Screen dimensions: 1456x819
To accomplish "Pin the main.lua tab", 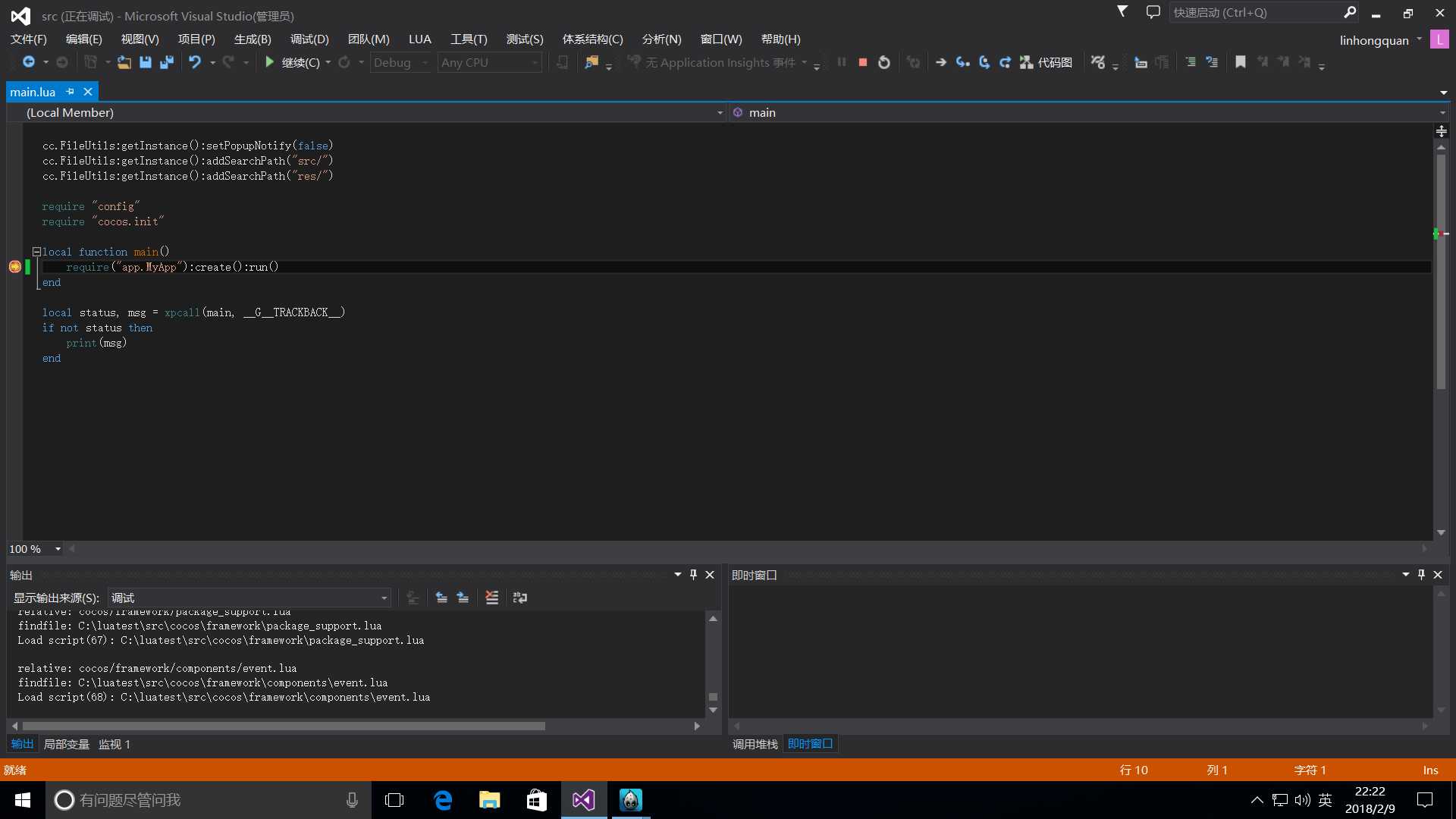I will tap(70, 92).
